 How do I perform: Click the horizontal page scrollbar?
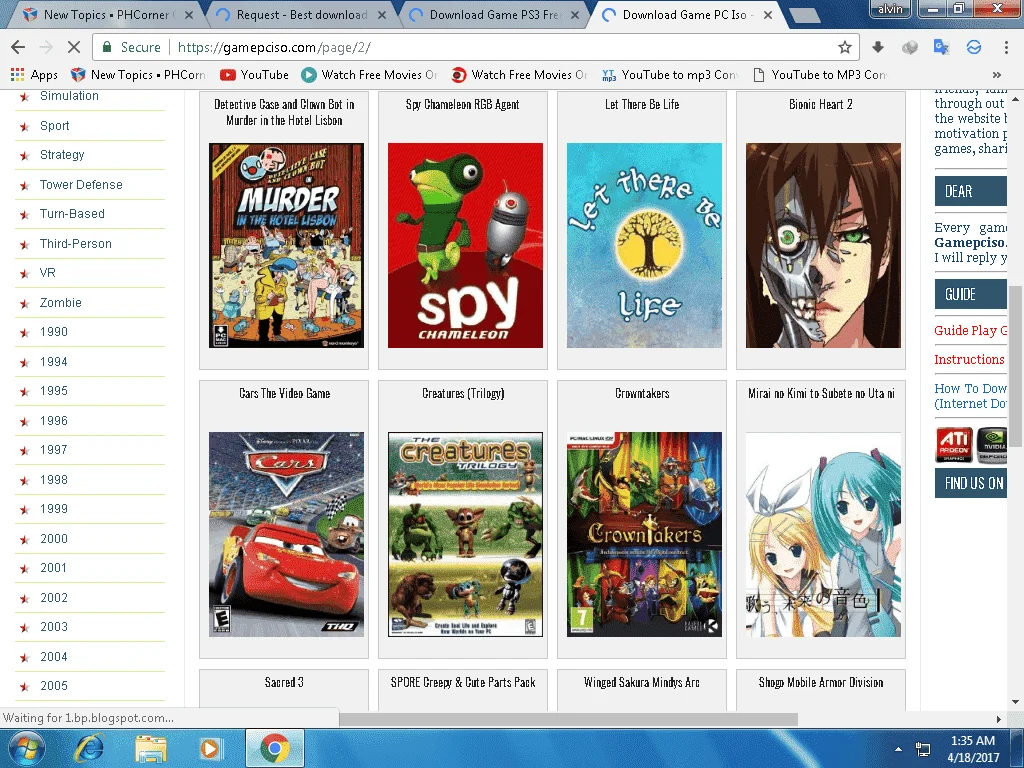click(568, 719)
